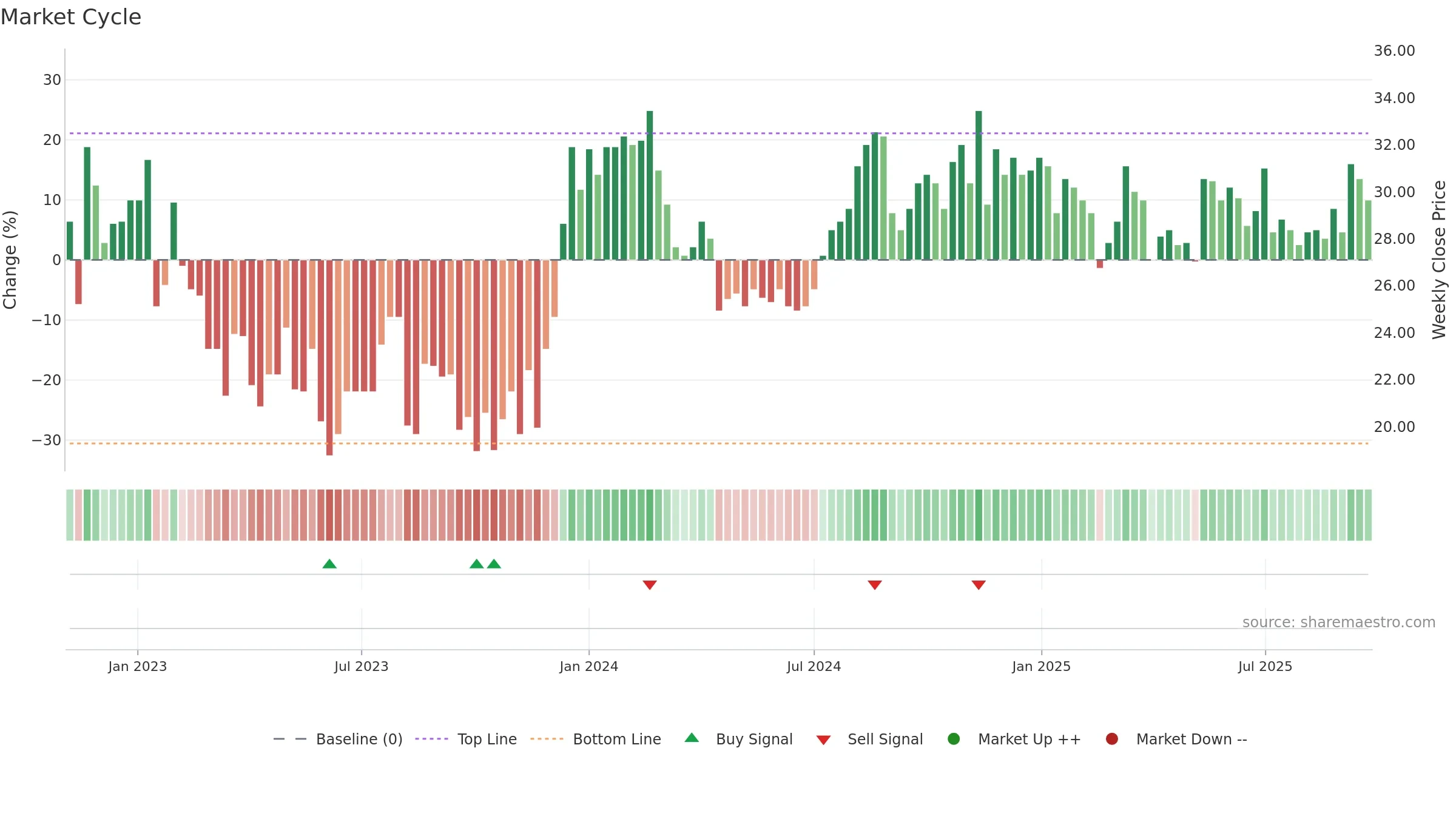
Task: Toggle the Market Up ++ legend entry
Action: tap(1014, 739)
